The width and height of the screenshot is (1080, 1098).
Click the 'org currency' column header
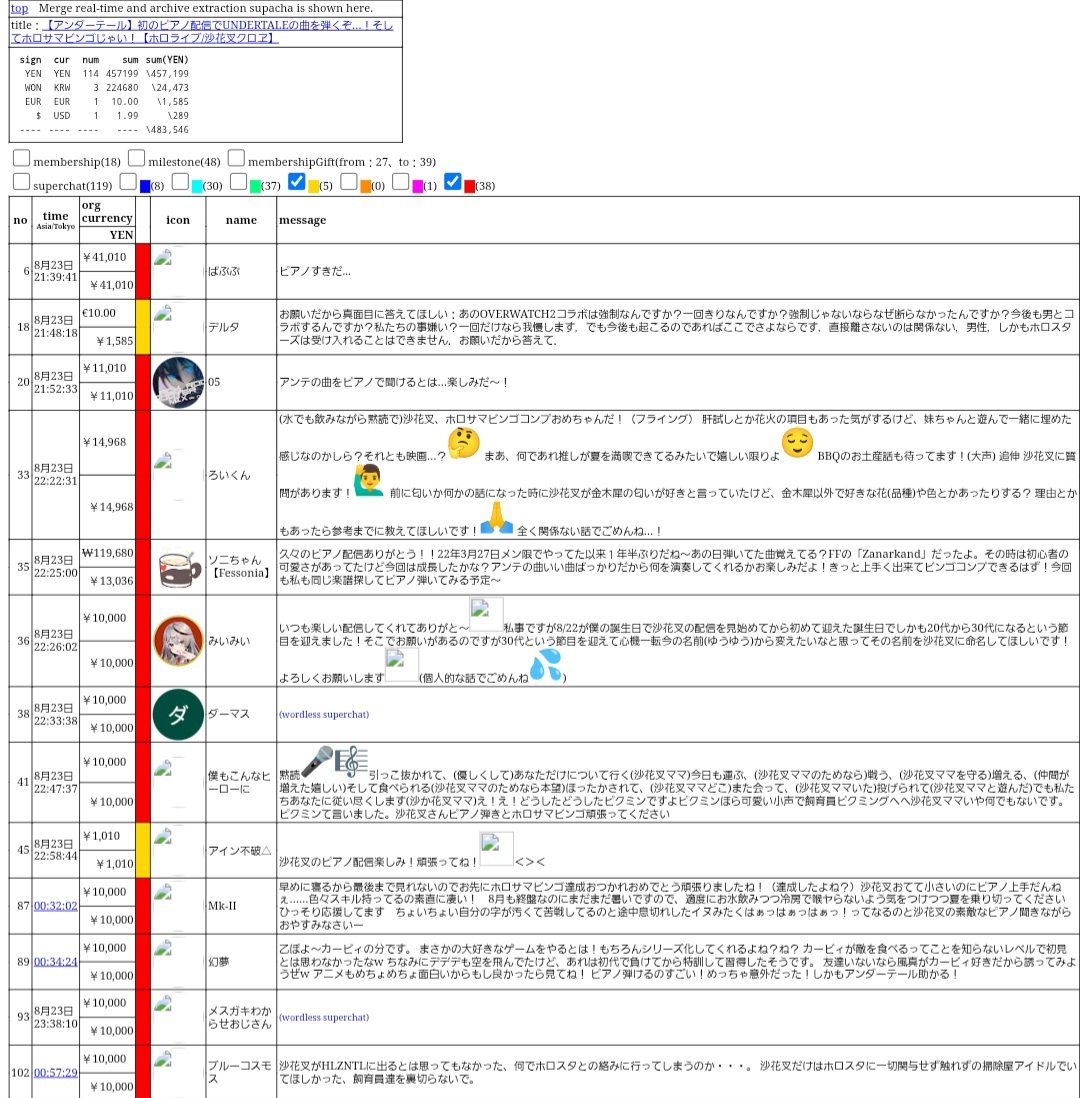(107, 212)
